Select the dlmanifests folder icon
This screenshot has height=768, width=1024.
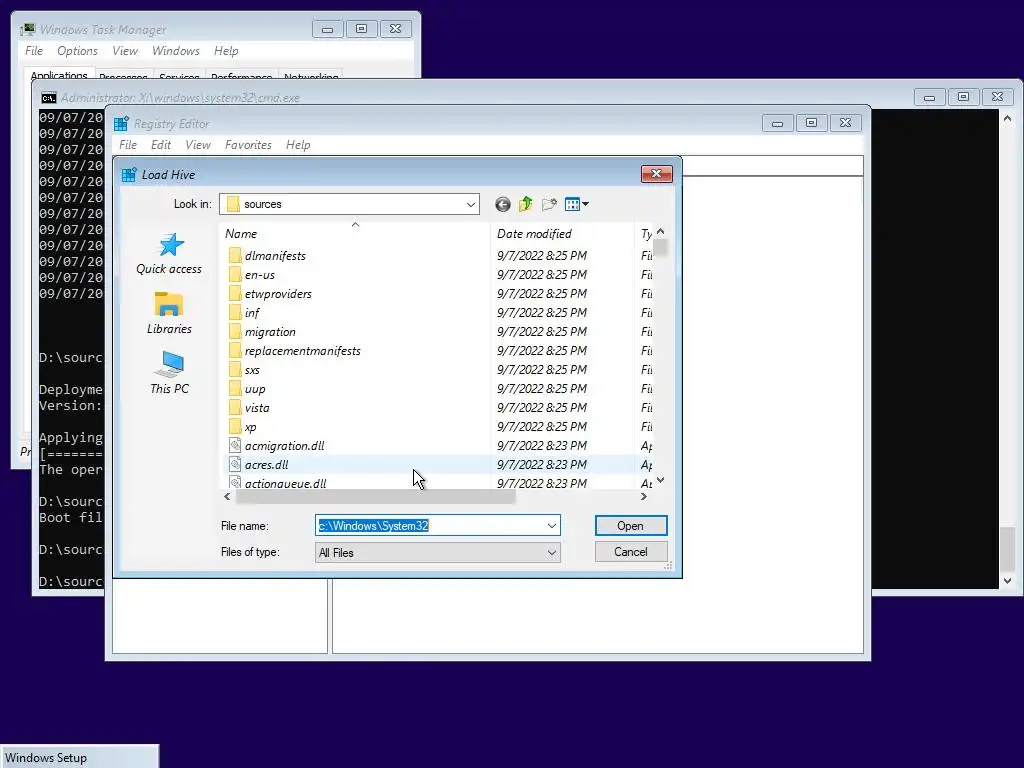pyautogui.click(x=235, y=255)
